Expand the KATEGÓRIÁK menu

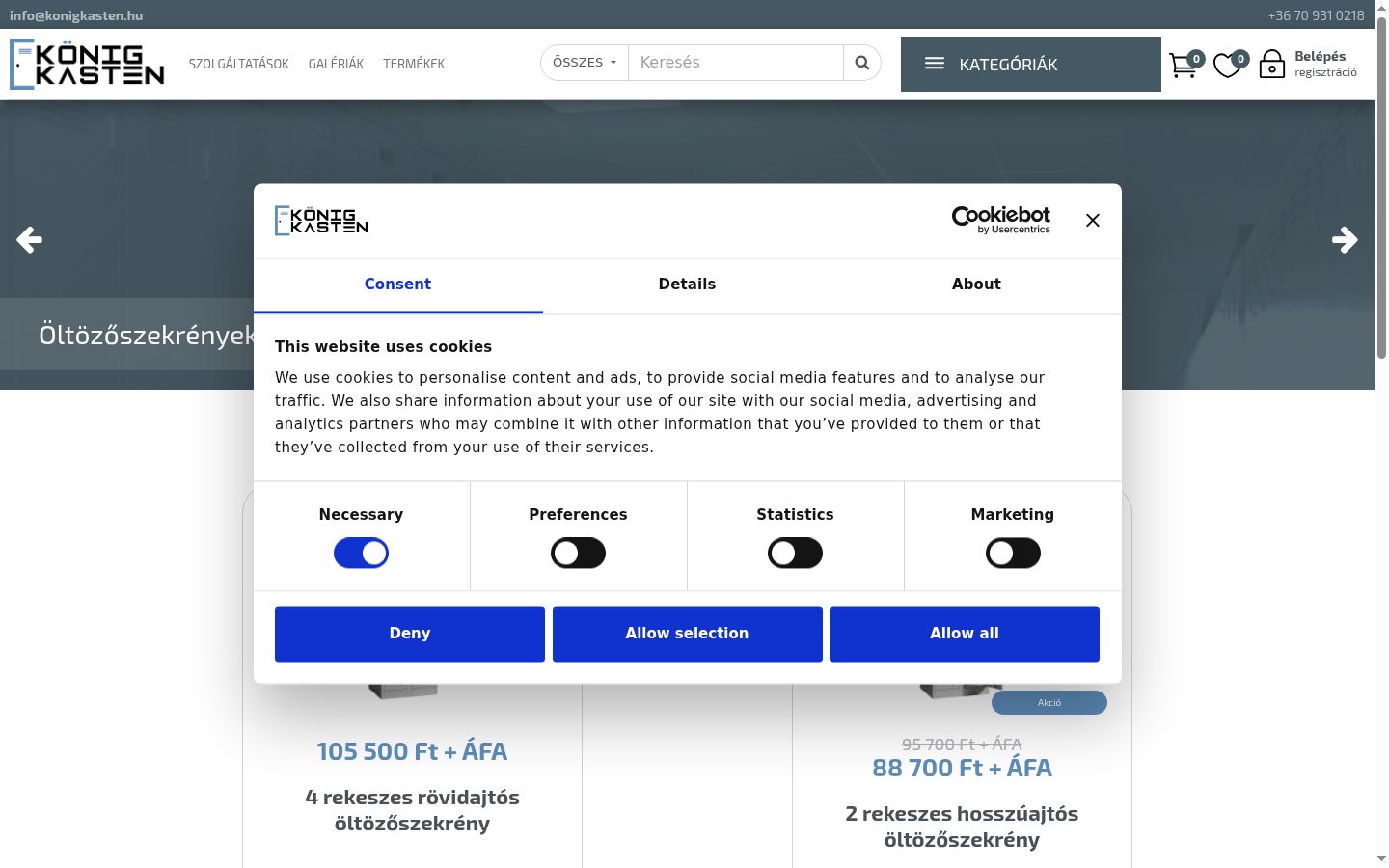pos(1030,65)
